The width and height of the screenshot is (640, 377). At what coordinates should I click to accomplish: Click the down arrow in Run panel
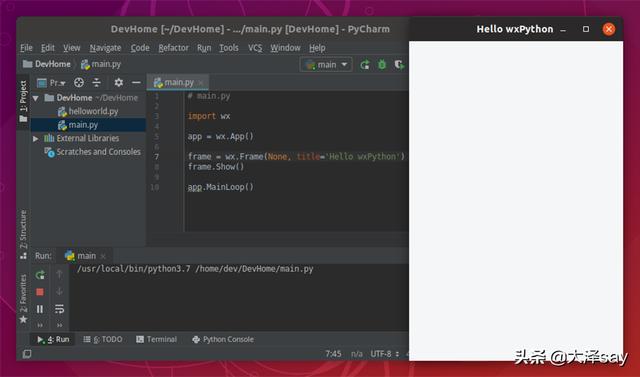[59, 291]
